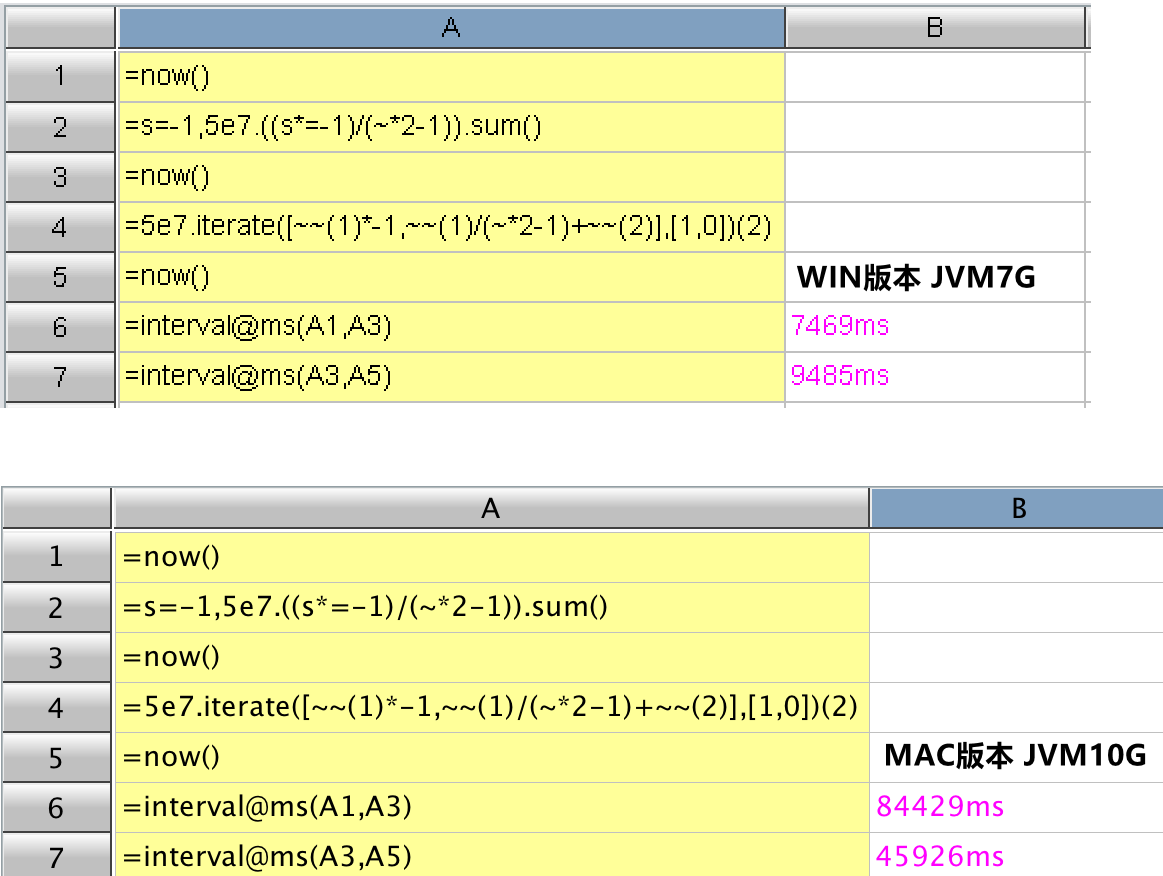Click row 7 header in lower grid
1163x876 pixels.
pyautogui.click(x=57, y=857)
